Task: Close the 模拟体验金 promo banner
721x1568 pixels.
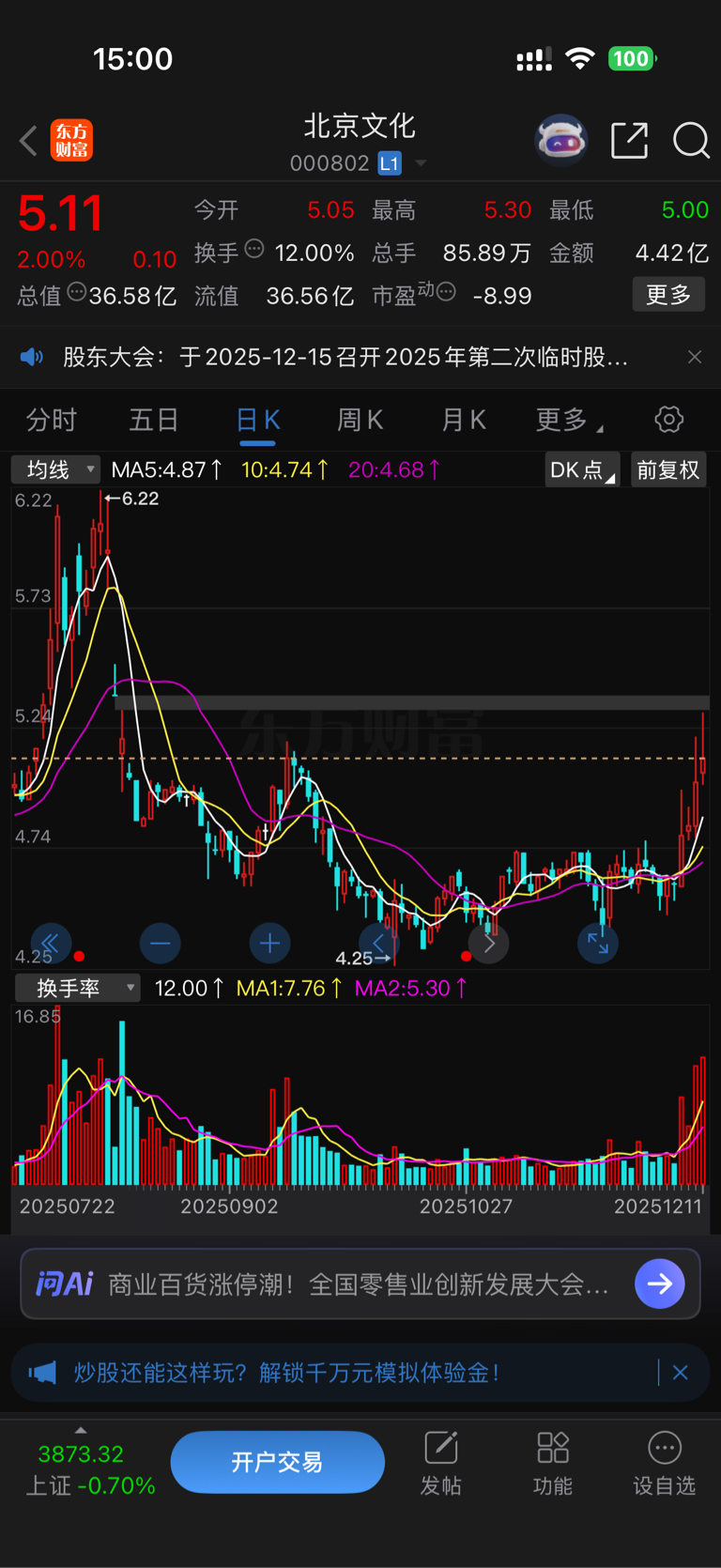Action: pyautogui.click(x=681, y=1373)
